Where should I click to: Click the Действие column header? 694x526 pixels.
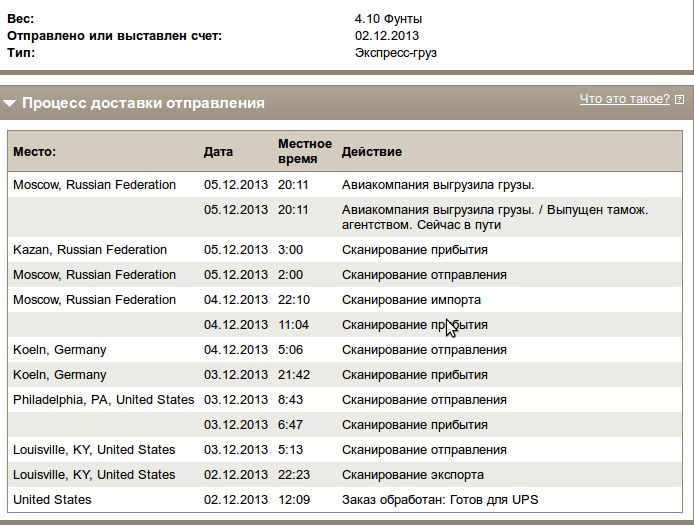pyautogui.click(x=372, y=152)
